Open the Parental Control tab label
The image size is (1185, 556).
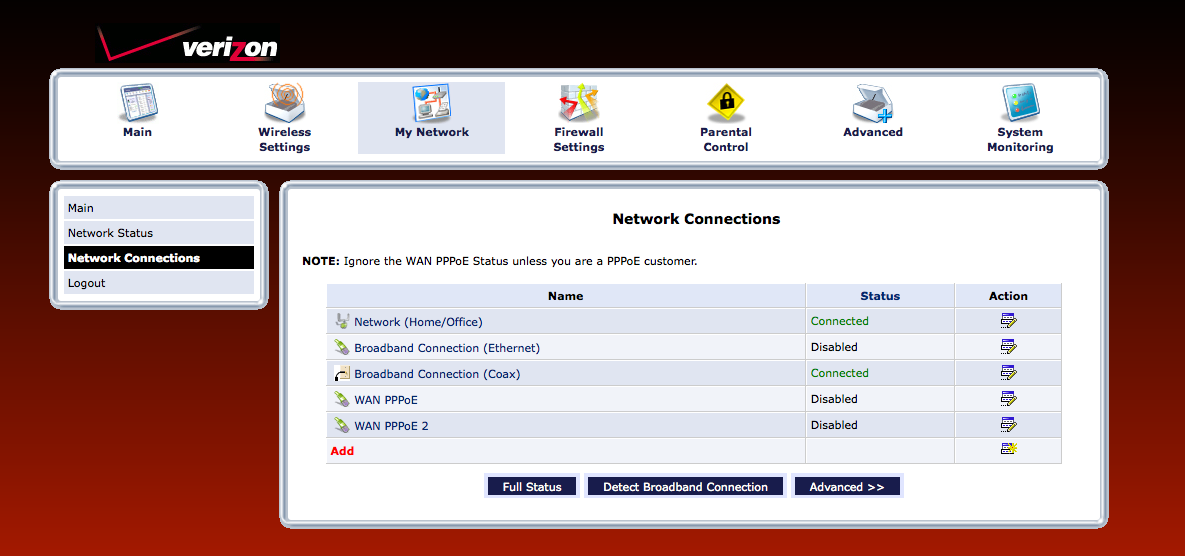pos(726,140)
